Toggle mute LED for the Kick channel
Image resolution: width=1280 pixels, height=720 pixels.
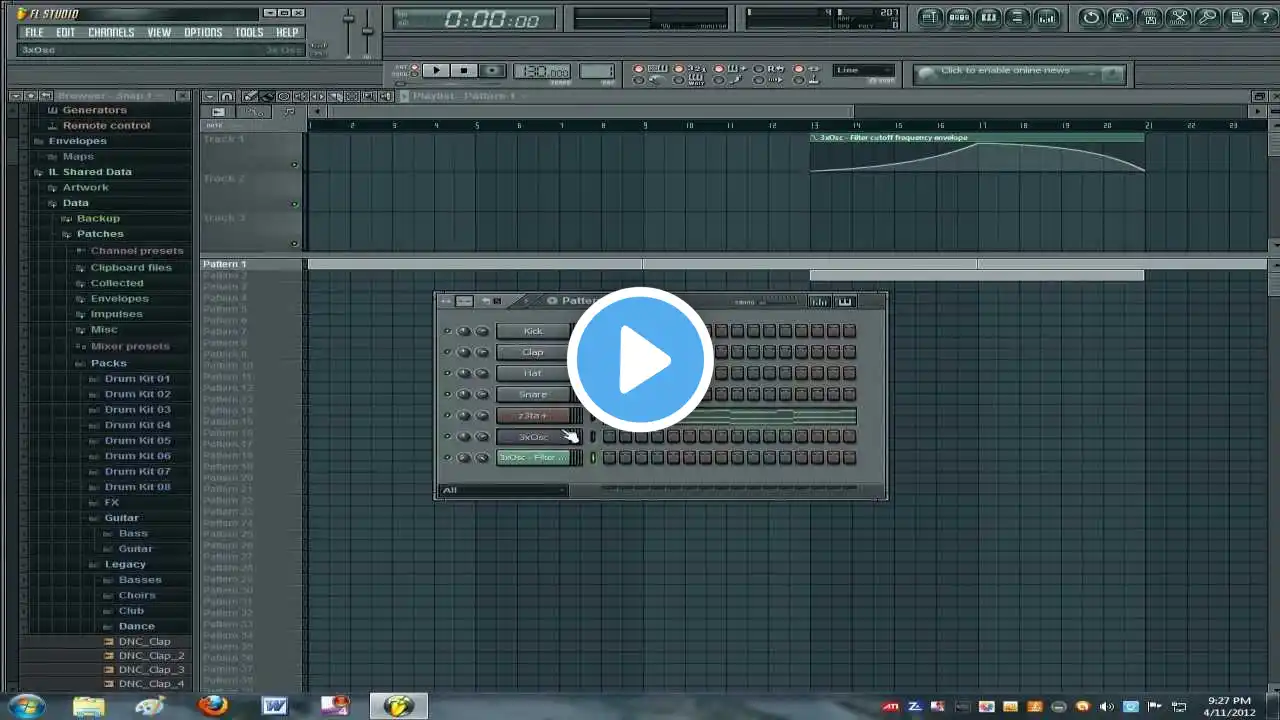(x=447, y=331)
